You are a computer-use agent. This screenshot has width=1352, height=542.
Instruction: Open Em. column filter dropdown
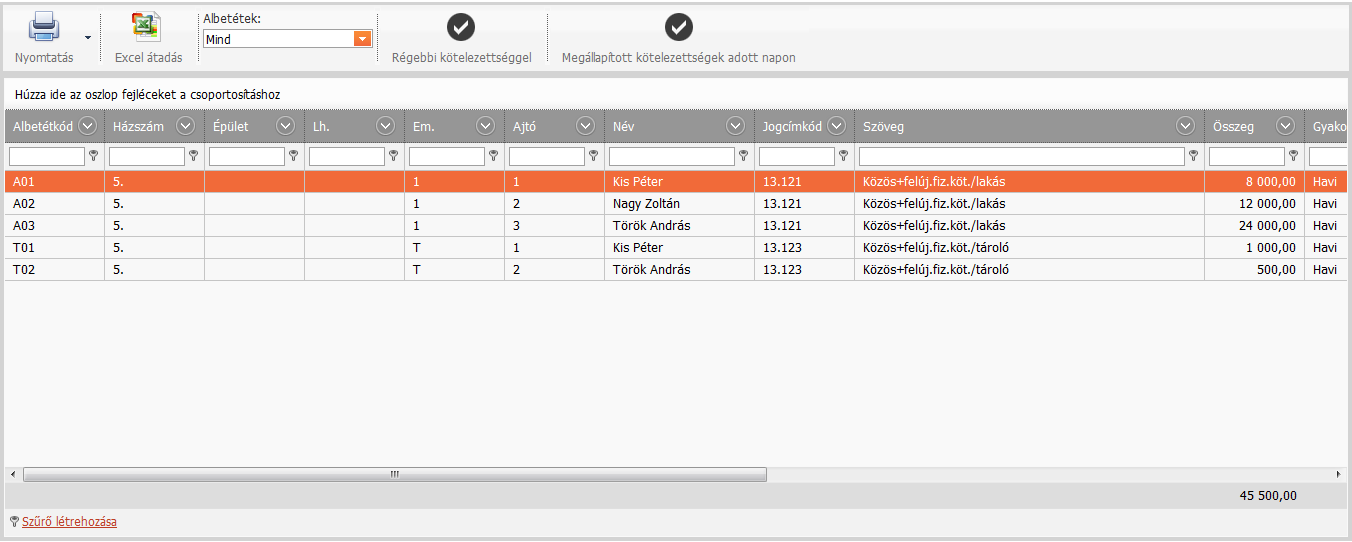pos(485,126)
